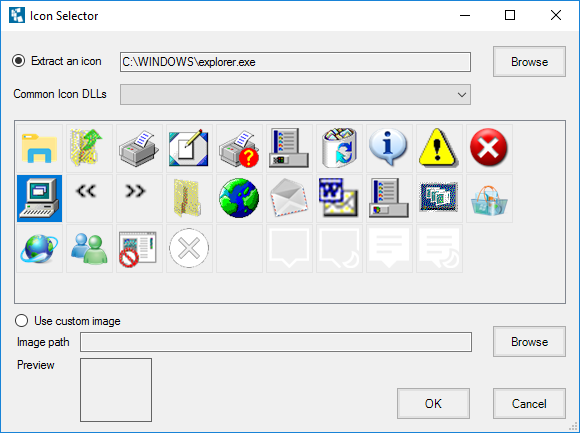This screenshot has height=433, width=580.
Task: Click the C:\WINDOWS\explorer.exe path field
Action: click(295, 62)
